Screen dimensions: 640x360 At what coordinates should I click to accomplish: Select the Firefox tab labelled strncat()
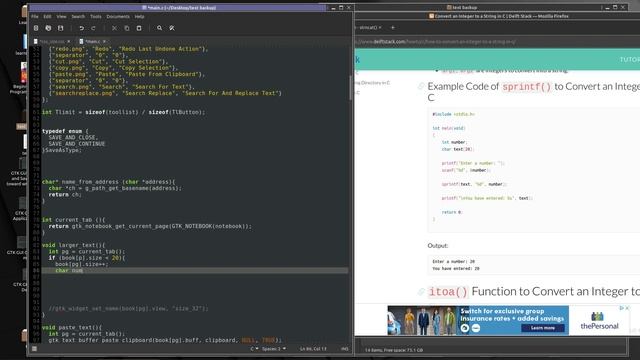[x=367, y=28]
